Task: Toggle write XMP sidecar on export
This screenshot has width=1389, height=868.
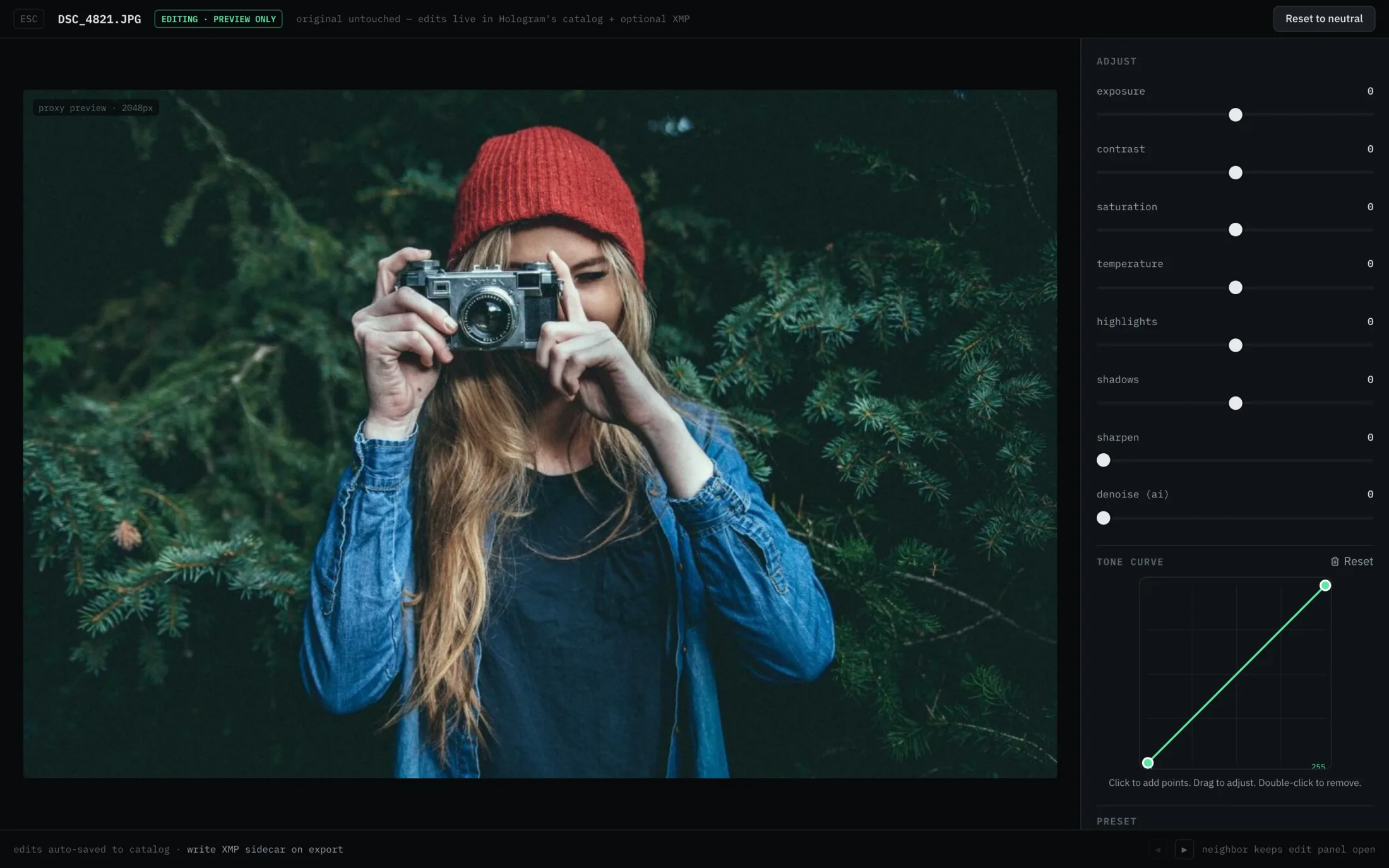Action: click(x=265, y=850)
